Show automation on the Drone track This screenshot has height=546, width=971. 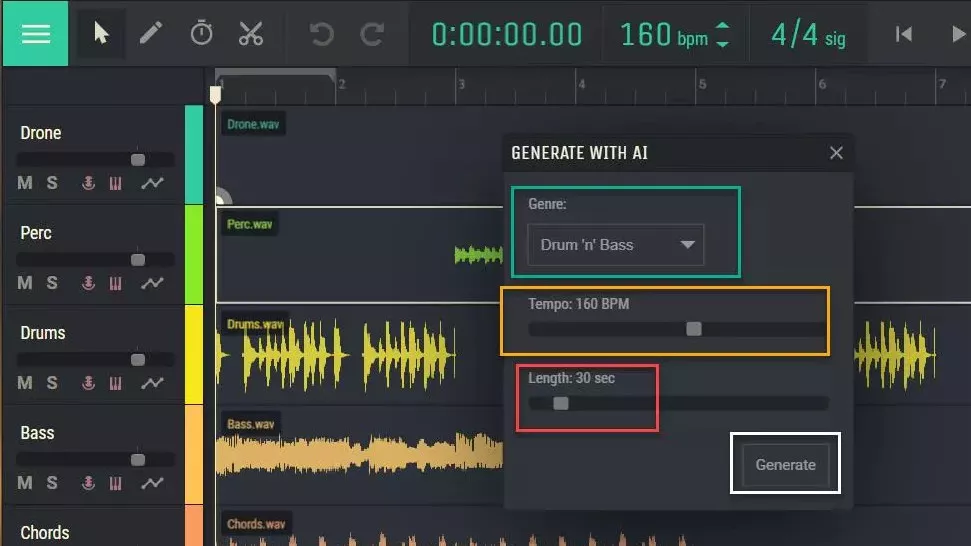click(x=152, y=183)
